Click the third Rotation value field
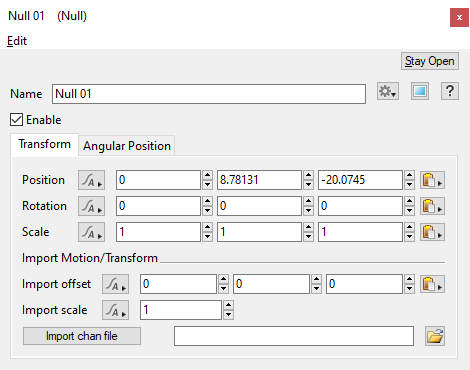This screenshot has width=470, height=370. pos(360,206)
